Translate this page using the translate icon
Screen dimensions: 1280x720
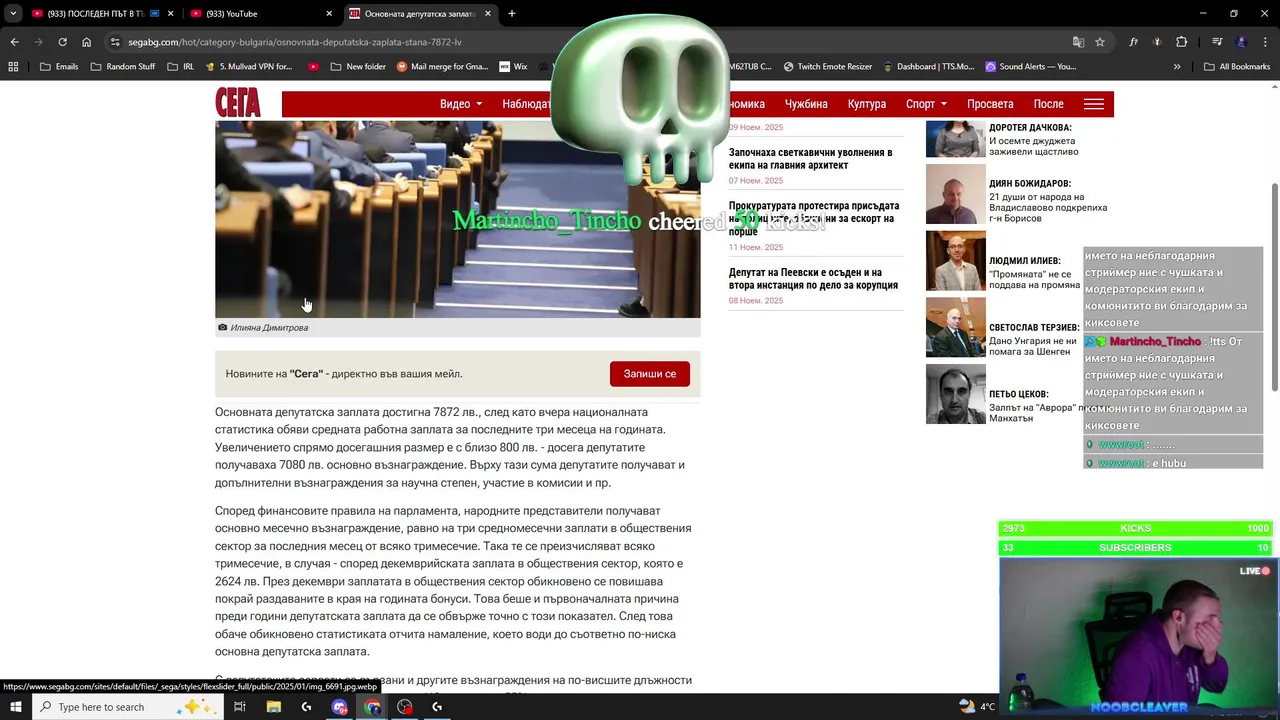click(1078, 42)
